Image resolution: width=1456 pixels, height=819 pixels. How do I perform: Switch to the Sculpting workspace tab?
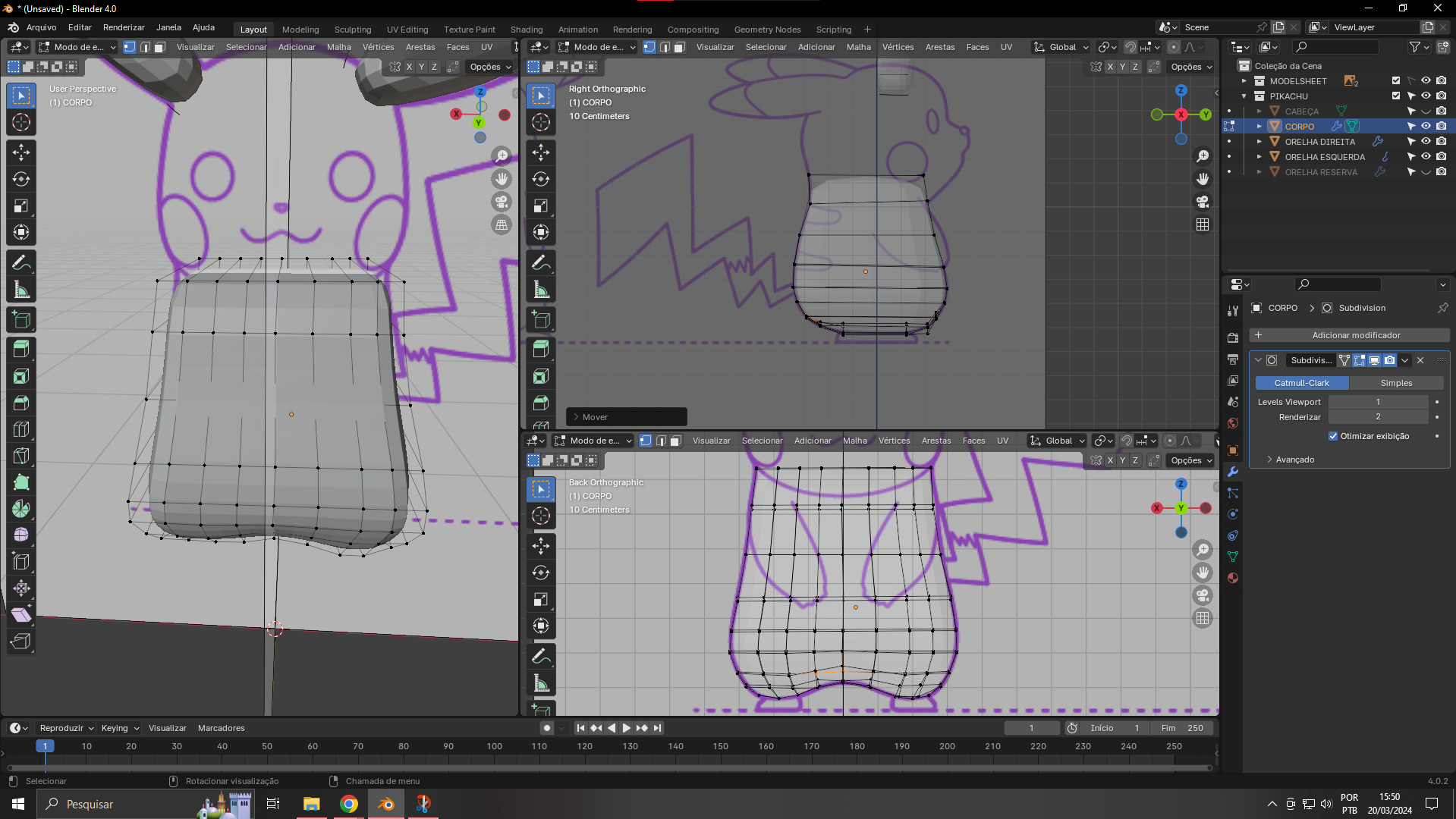pyautogui.click(x=353, y=30)
